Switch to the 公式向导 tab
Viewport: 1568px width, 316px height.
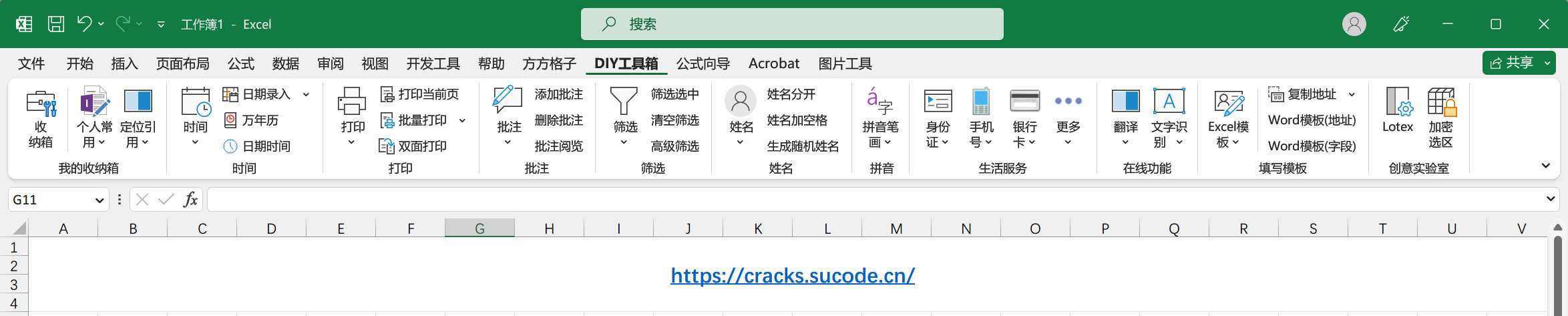pyautogui.click(x=703, y=63)
